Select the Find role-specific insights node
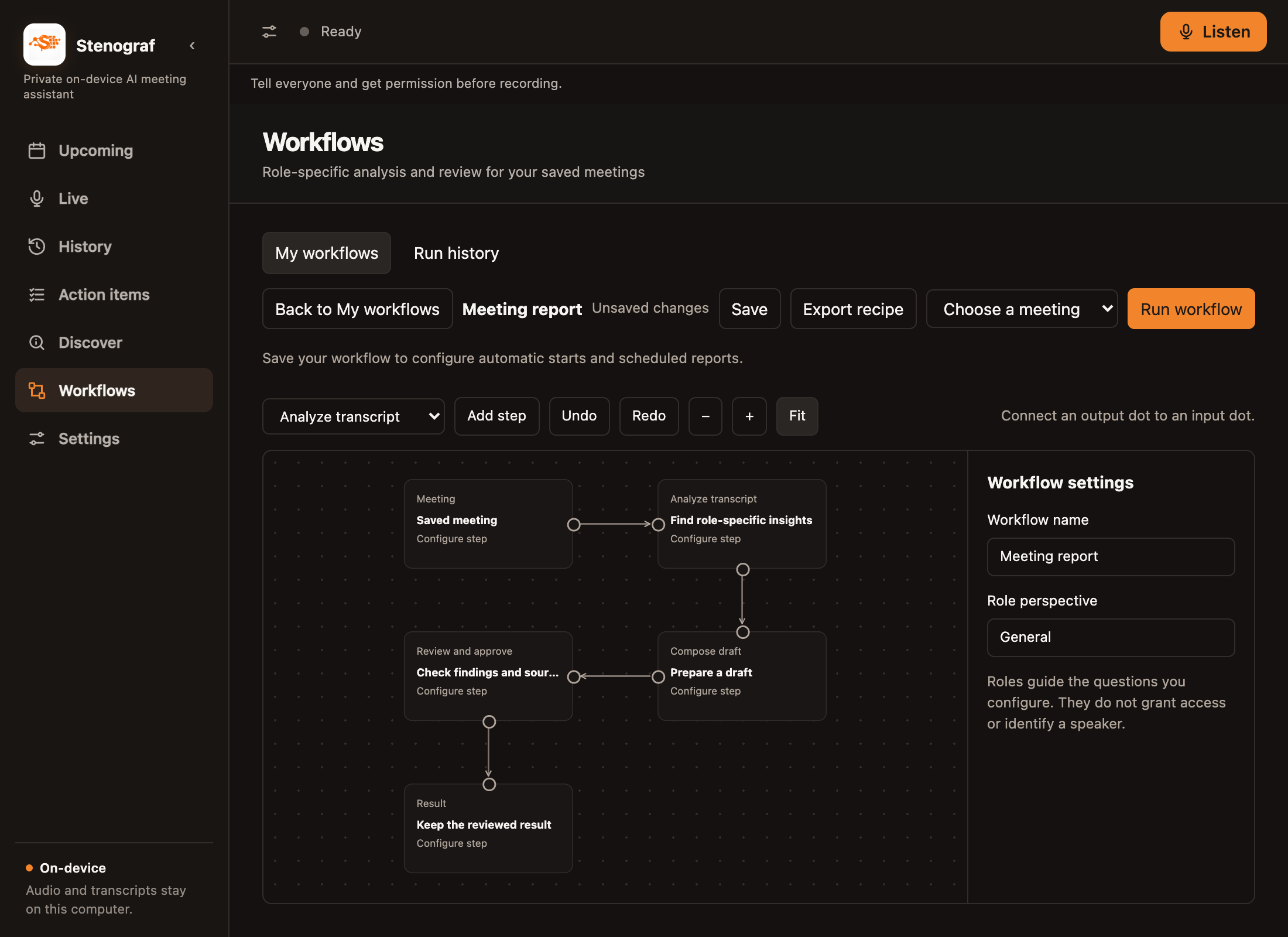This screenshot has height=937, width=1288. coord(742,524)
